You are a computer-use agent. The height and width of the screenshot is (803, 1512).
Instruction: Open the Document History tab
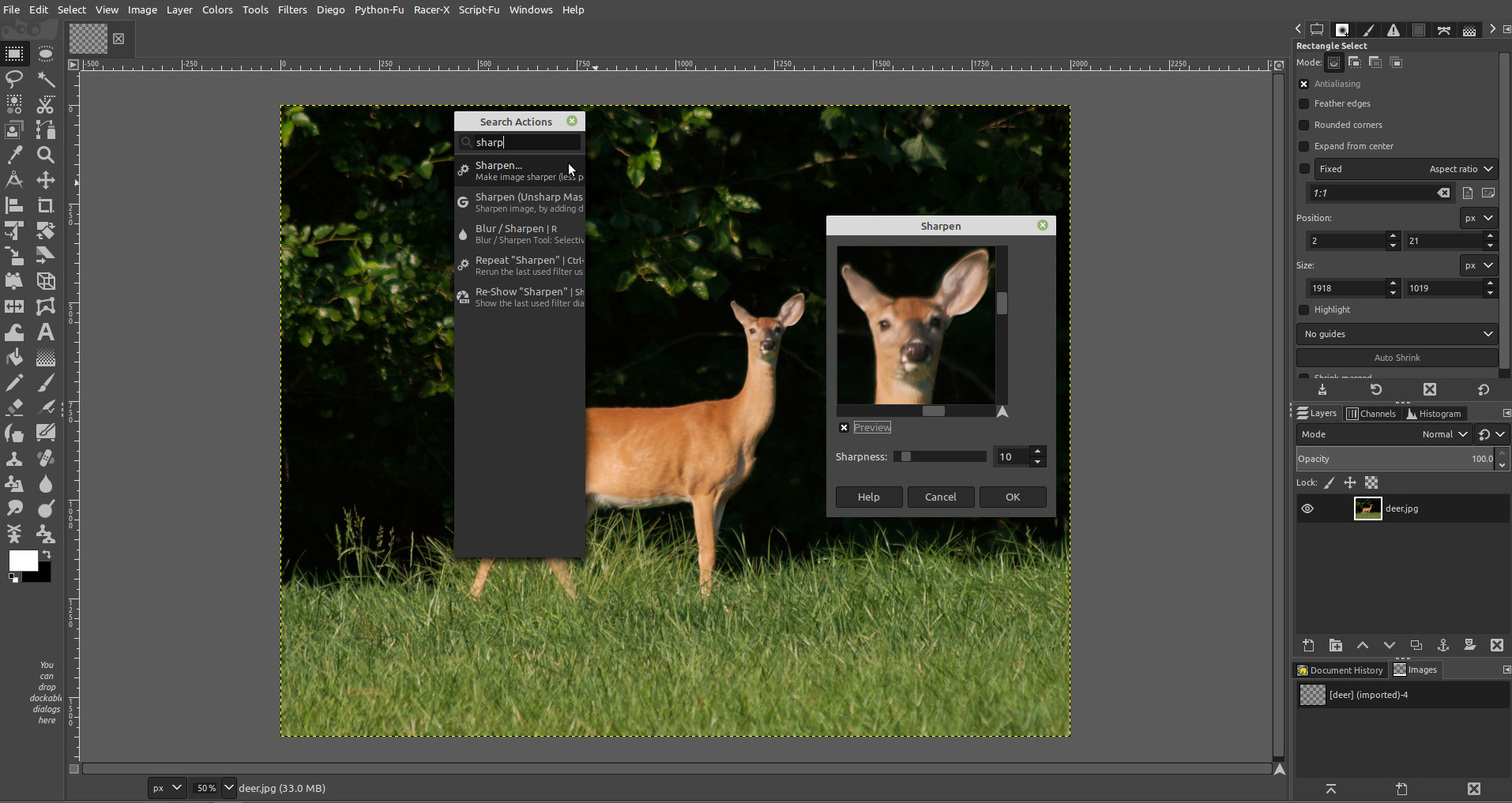pos(1340,670)
